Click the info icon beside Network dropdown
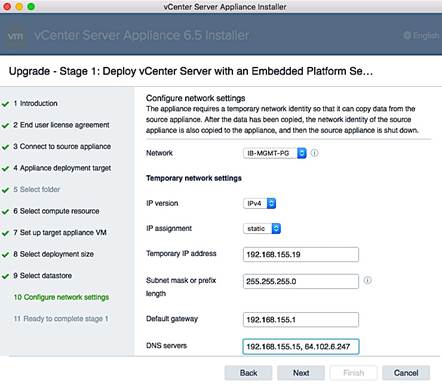442x384 pixels. click(x=314, y=153)
